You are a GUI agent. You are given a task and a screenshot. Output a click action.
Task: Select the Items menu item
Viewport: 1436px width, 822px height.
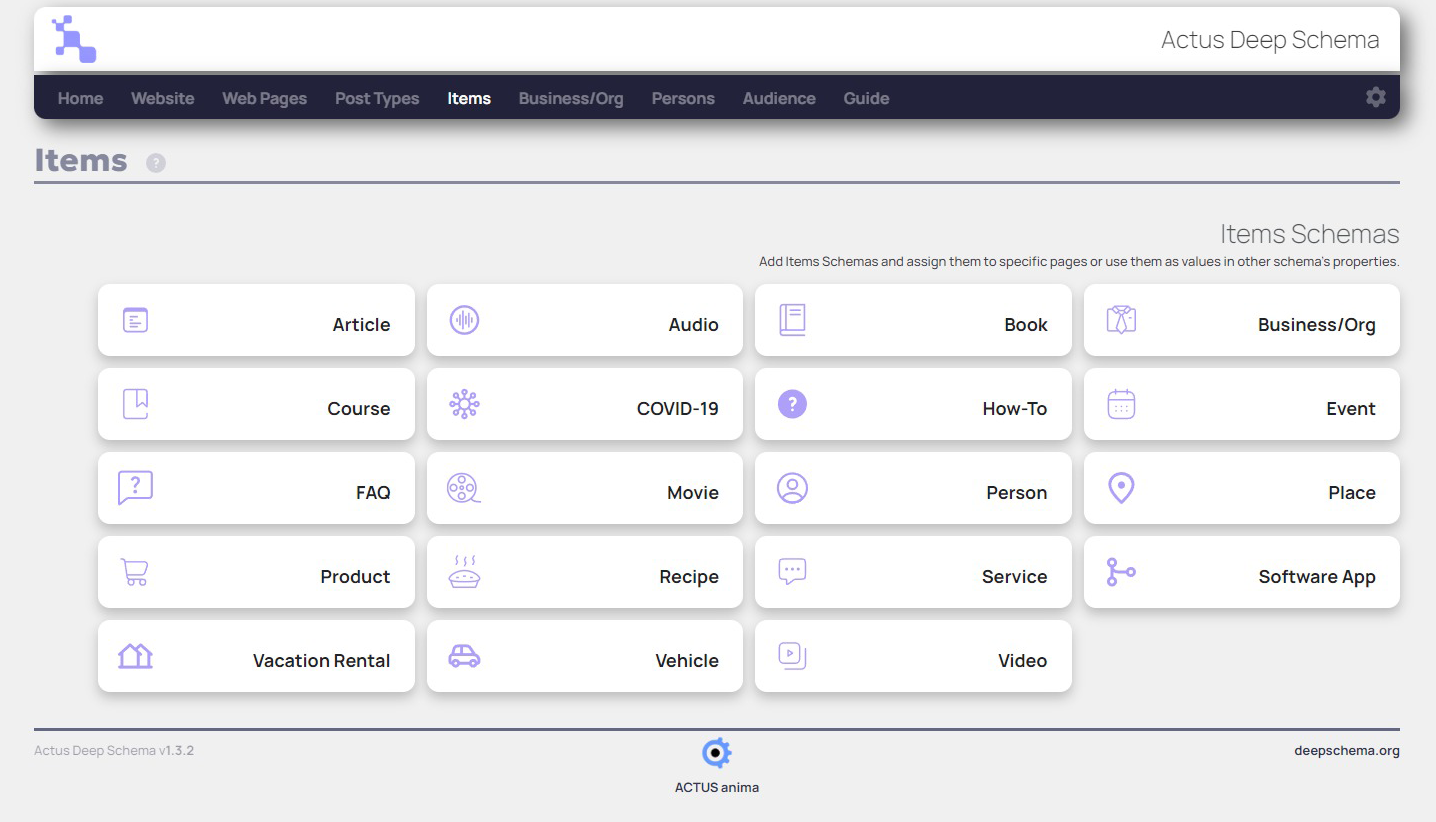[469, 98]
